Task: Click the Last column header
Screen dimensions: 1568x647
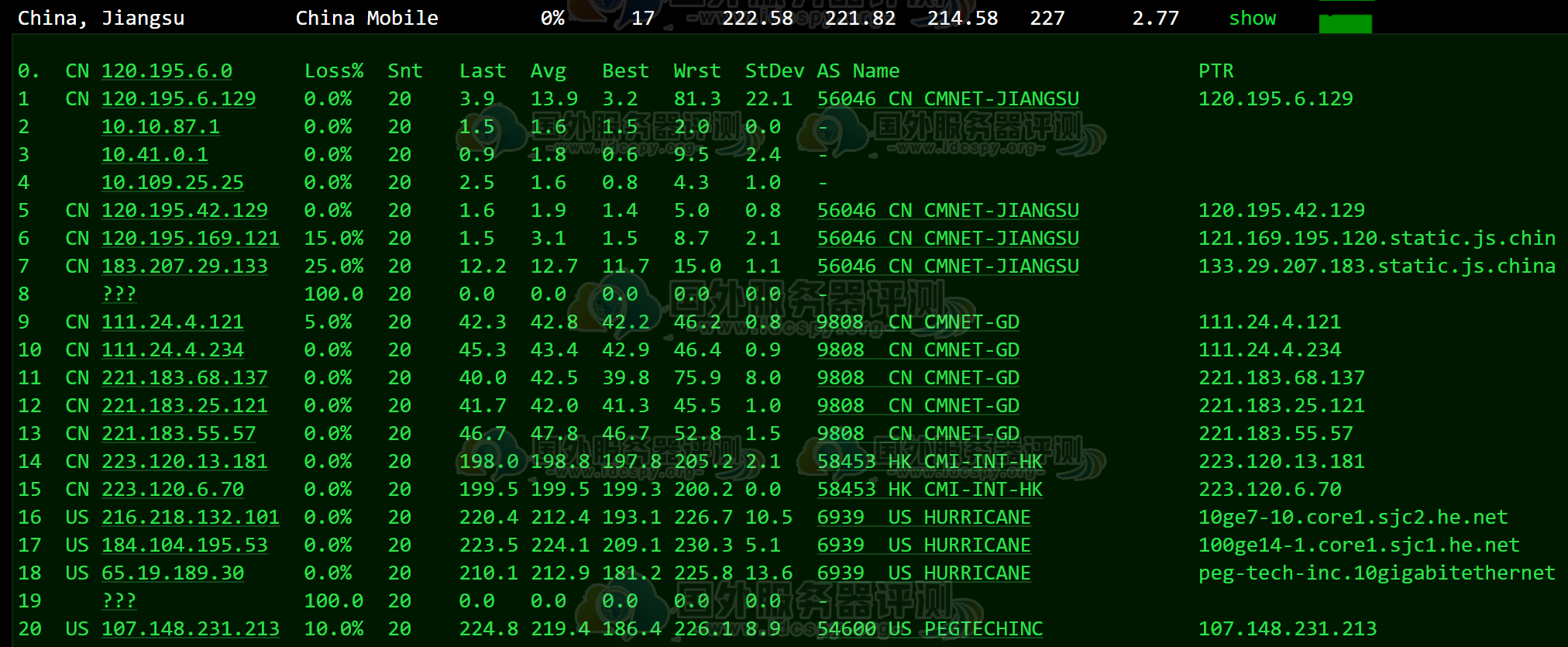Action: 483,71
